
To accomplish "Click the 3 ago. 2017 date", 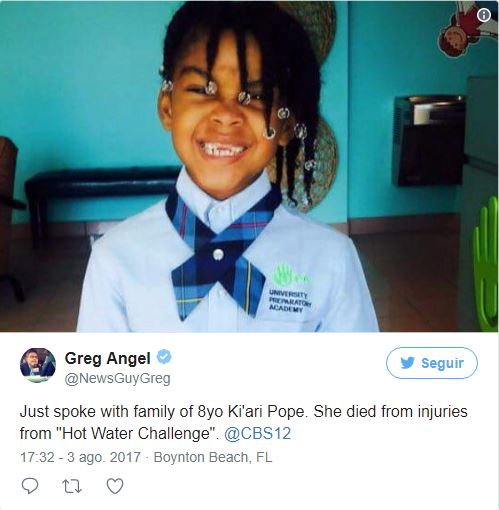I will [x=104, y=457].
